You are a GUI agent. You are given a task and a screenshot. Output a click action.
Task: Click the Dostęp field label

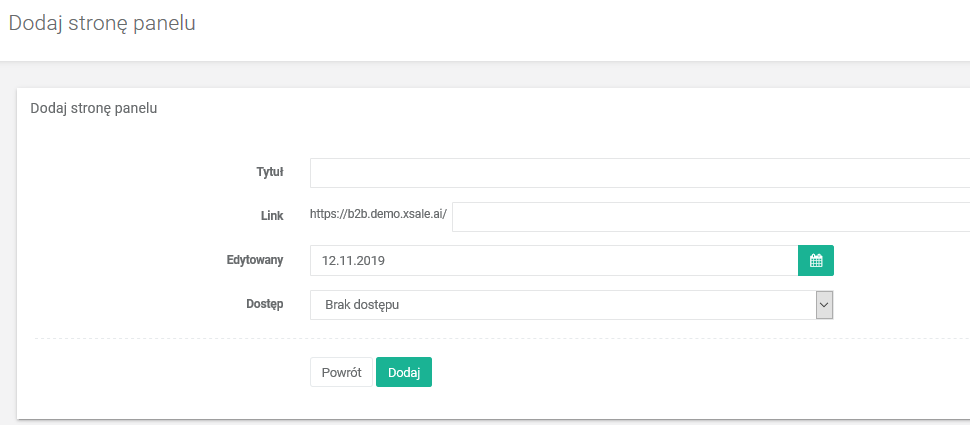click(x=262, y=304)
